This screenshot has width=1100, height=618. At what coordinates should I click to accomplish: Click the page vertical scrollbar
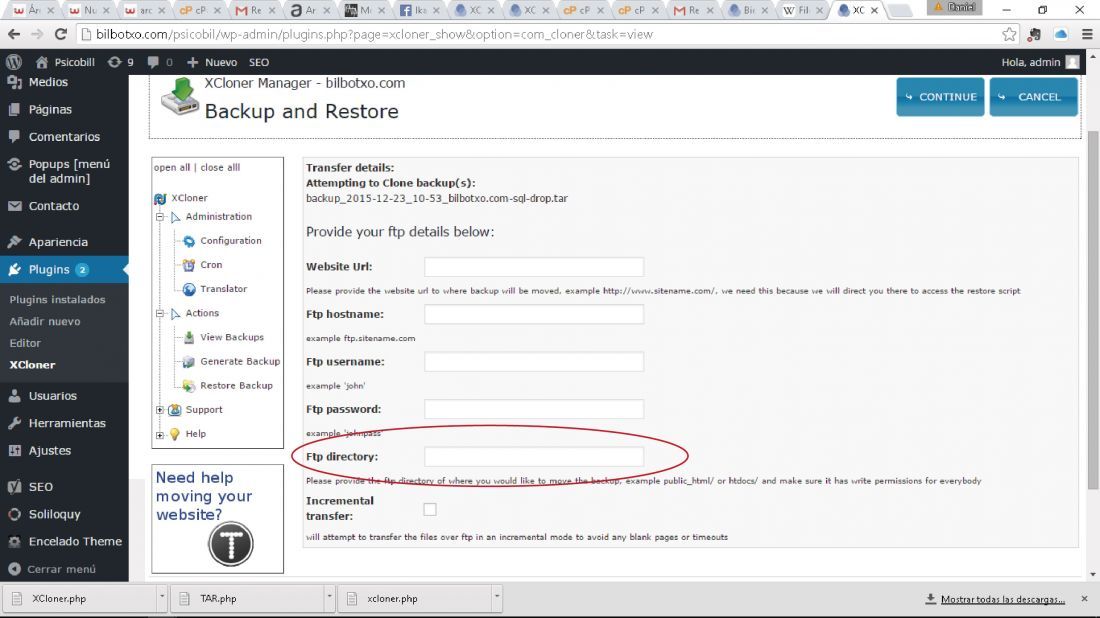1094,311
